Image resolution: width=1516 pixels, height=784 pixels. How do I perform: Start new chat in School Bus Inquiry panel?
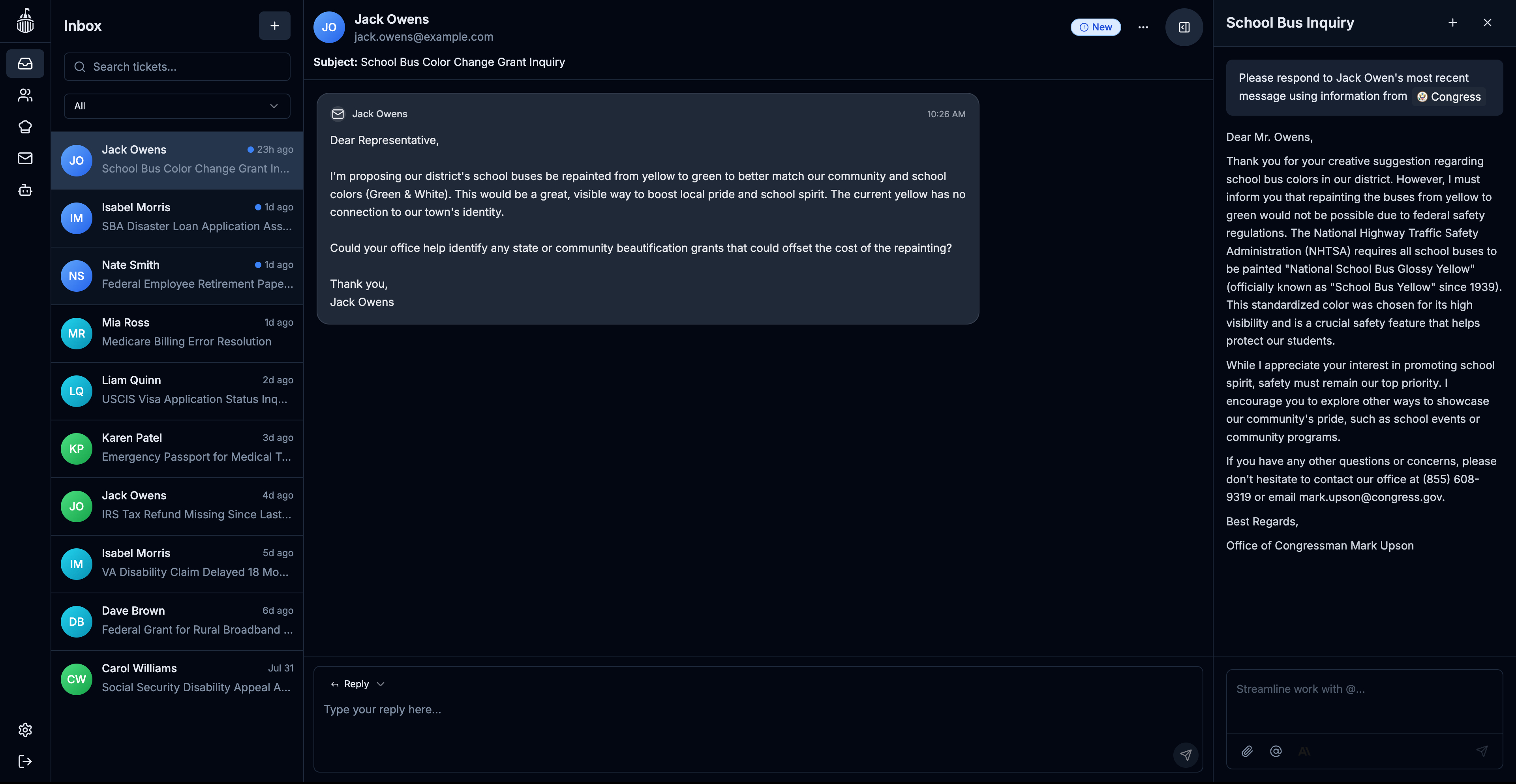(1452, 23)
